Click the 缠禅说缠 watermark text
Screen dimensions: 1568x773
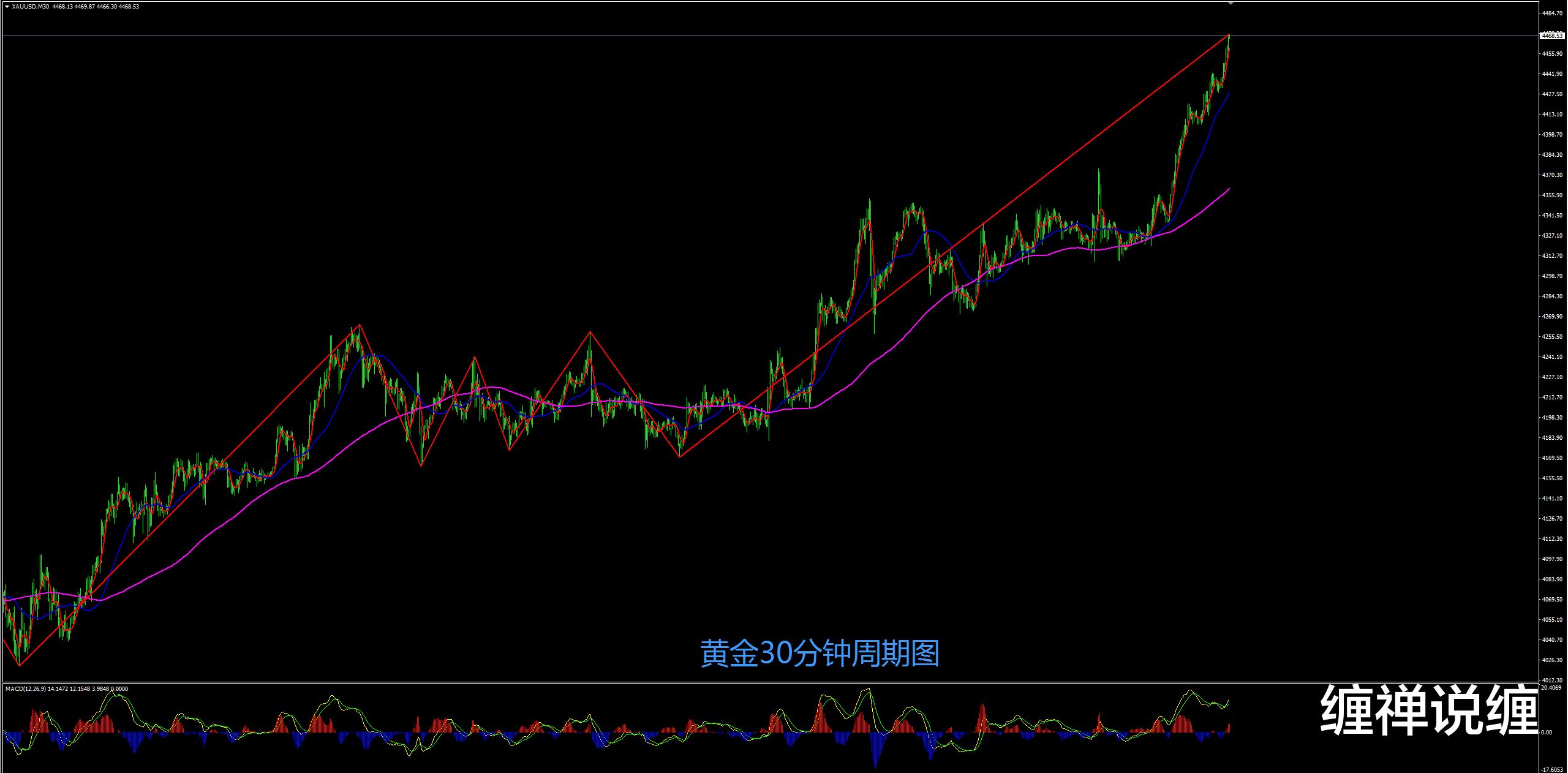click(1429, 710)
